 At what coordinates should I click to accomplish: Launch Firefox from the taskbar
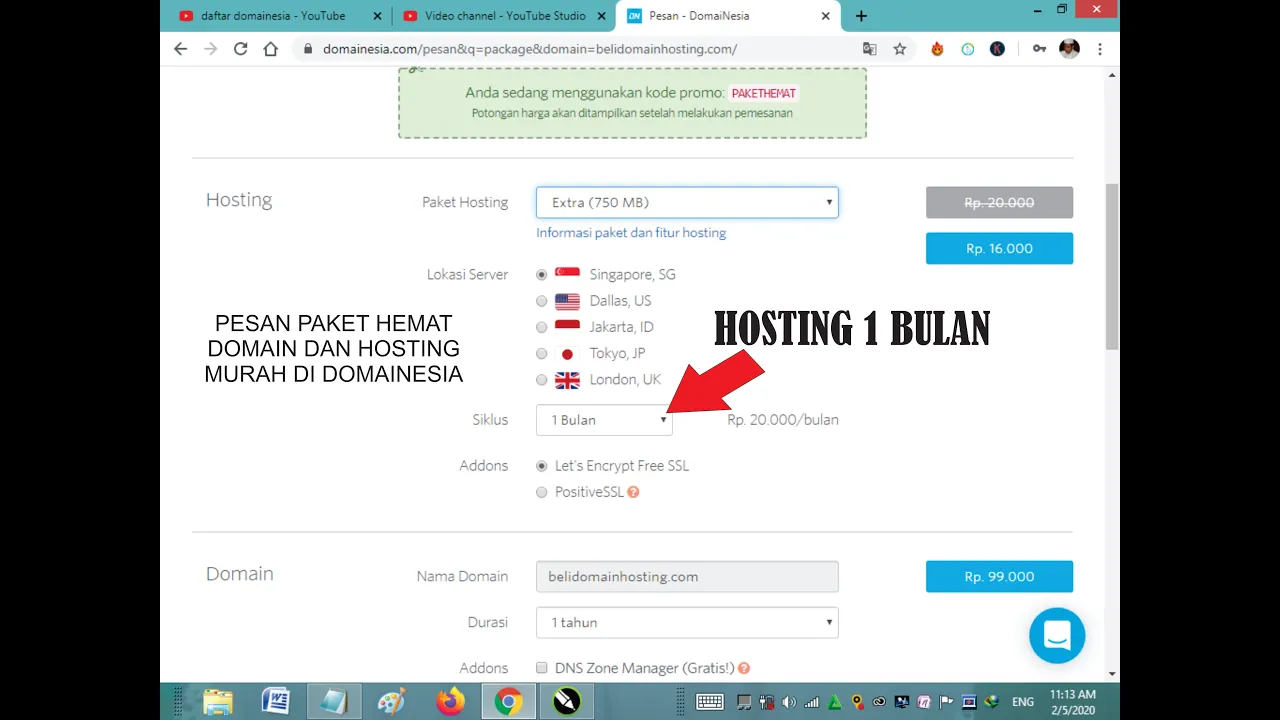pos(450,701)
